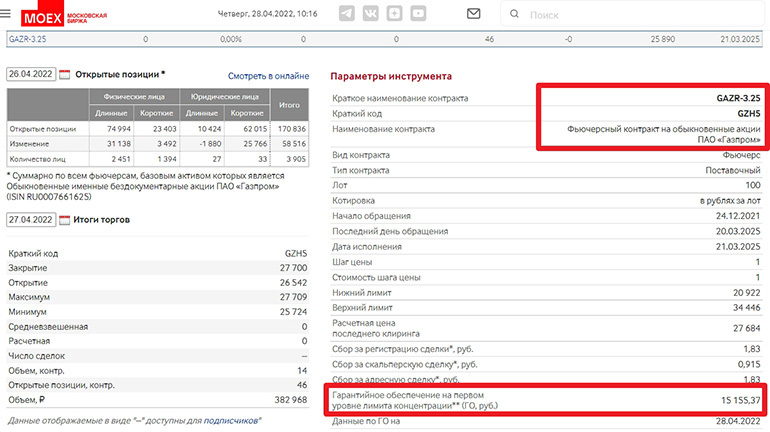Follow the подписчиков link
770x432 pixels.
tap(231, 421)
